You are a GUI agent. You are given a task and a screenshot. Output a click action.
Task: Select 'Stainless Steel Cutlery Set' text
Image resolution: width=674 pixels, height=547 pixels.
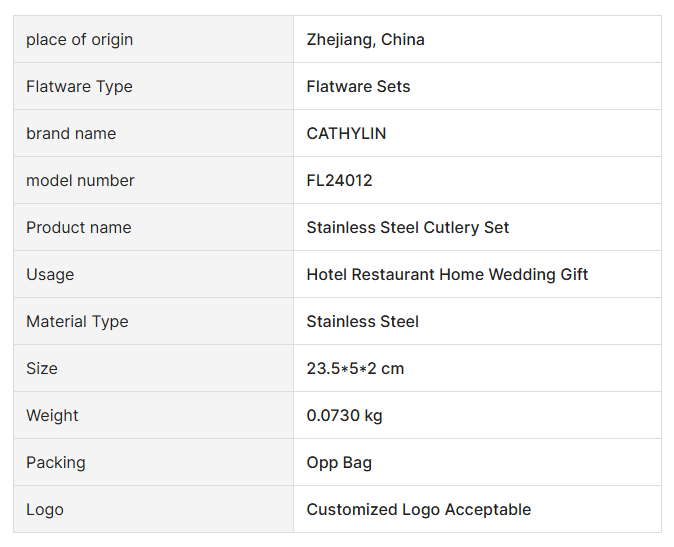coord(408,228)
